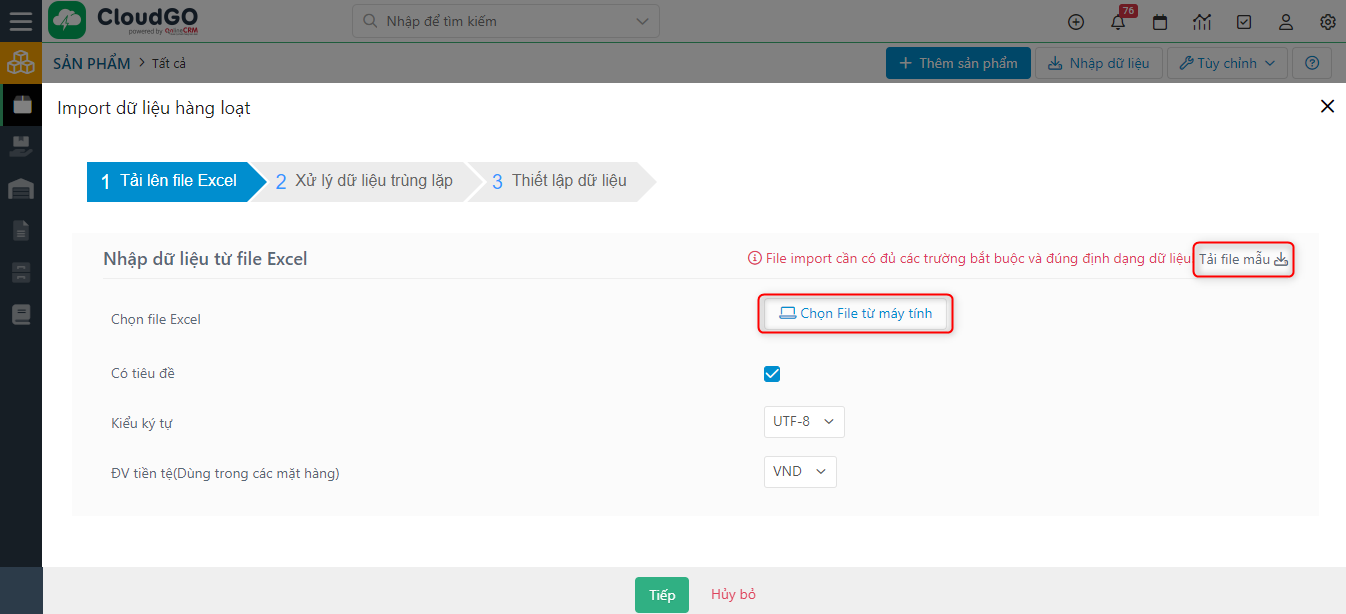Screen dimensions: 1346x614
Task: Open the user profile icon
Action: [x=1286, y=22]
